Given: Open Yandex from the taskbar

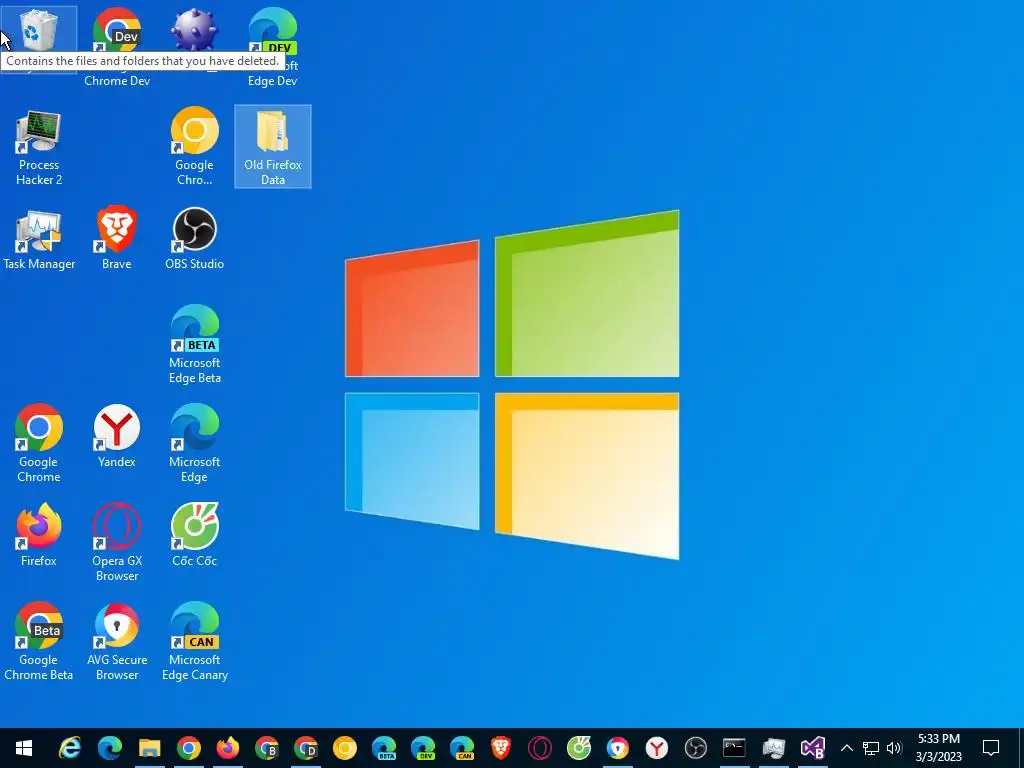Looking at the screenshot, I should click(657, 748).
